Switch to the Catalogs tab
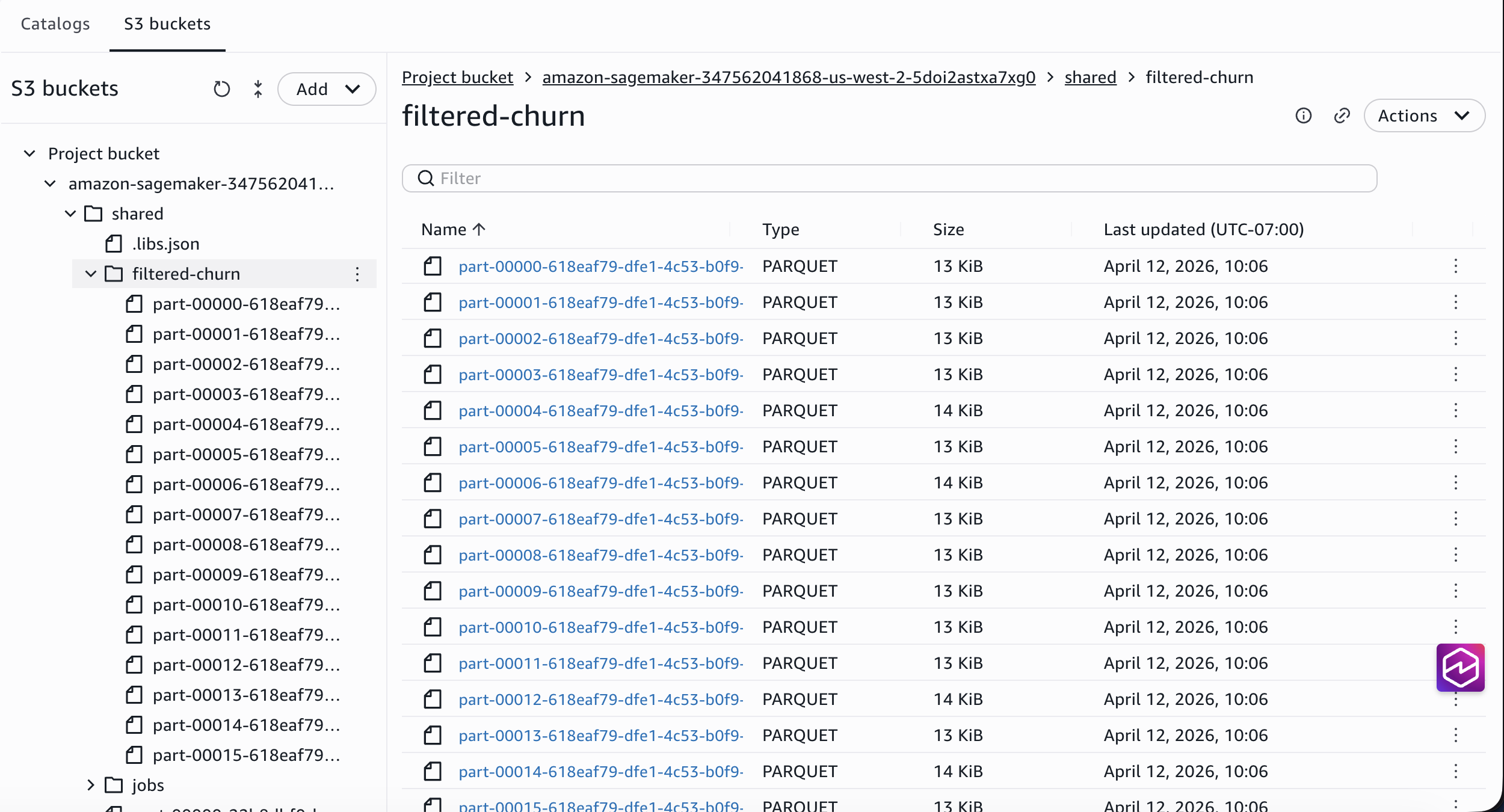The image size is (1504, 812). tap(55, 24)
